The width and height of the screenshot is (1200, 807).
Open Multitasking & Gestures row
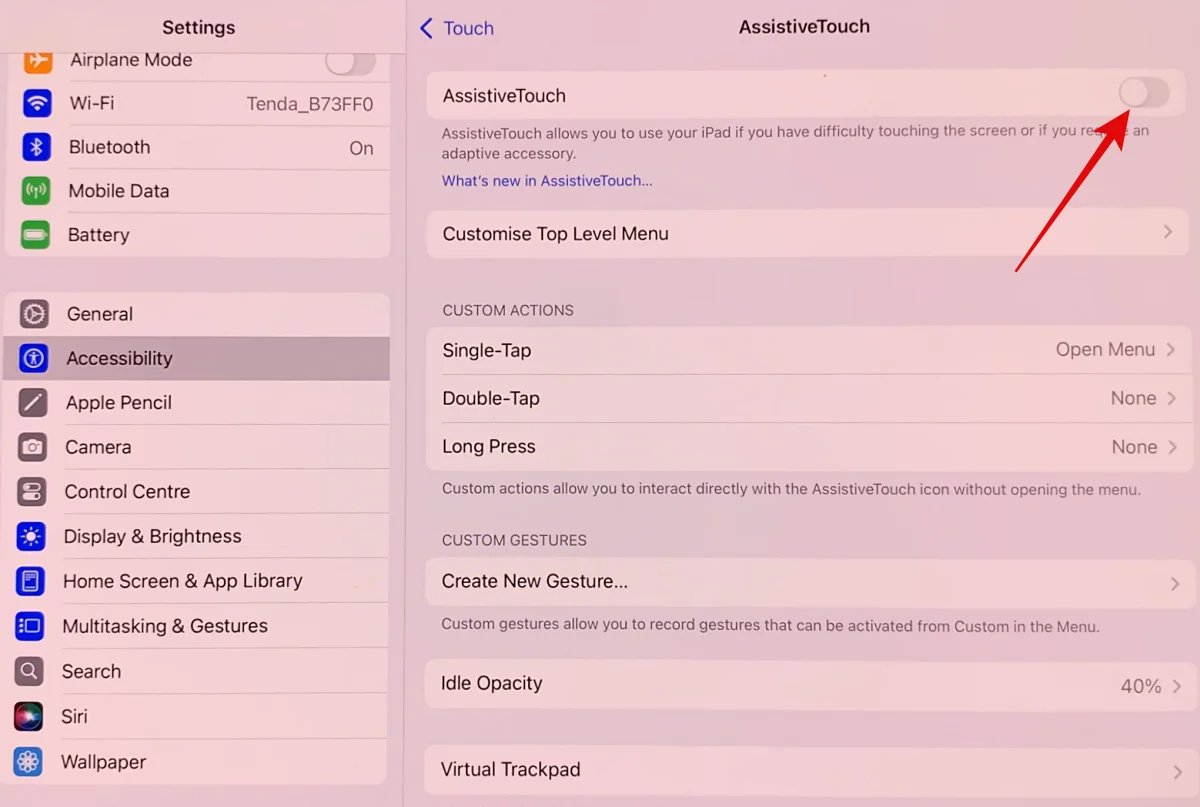coord(196,626)
